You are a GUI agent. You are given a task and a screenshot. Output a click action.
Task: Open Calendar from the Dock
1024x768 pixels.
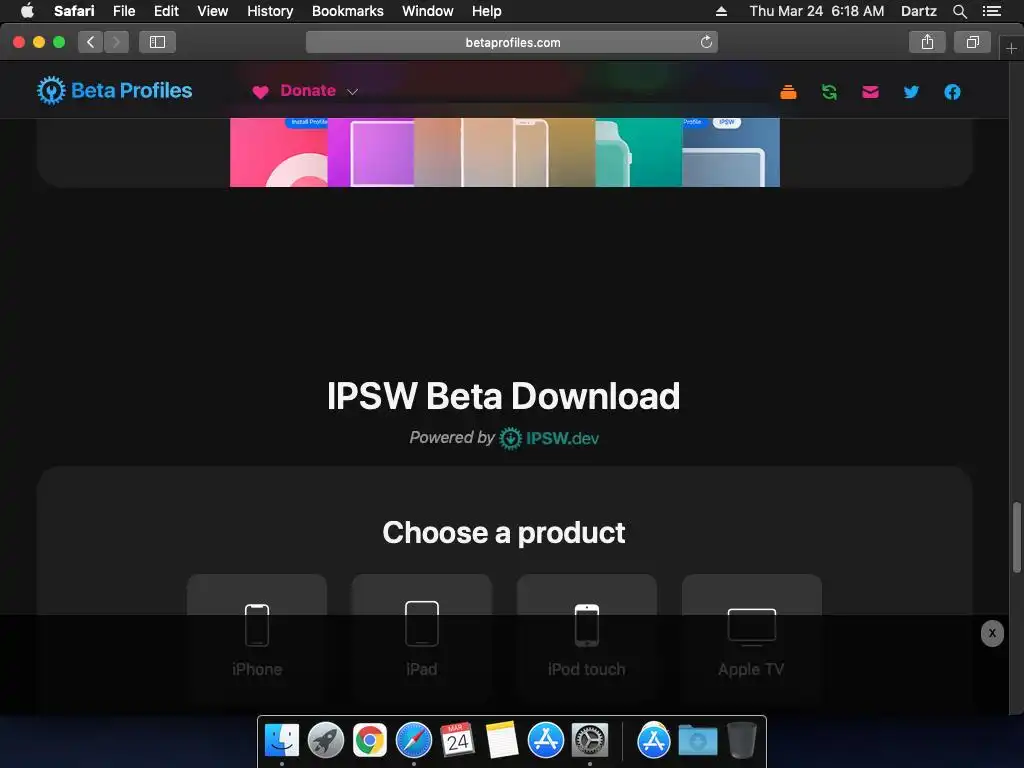tap(458, 741)
